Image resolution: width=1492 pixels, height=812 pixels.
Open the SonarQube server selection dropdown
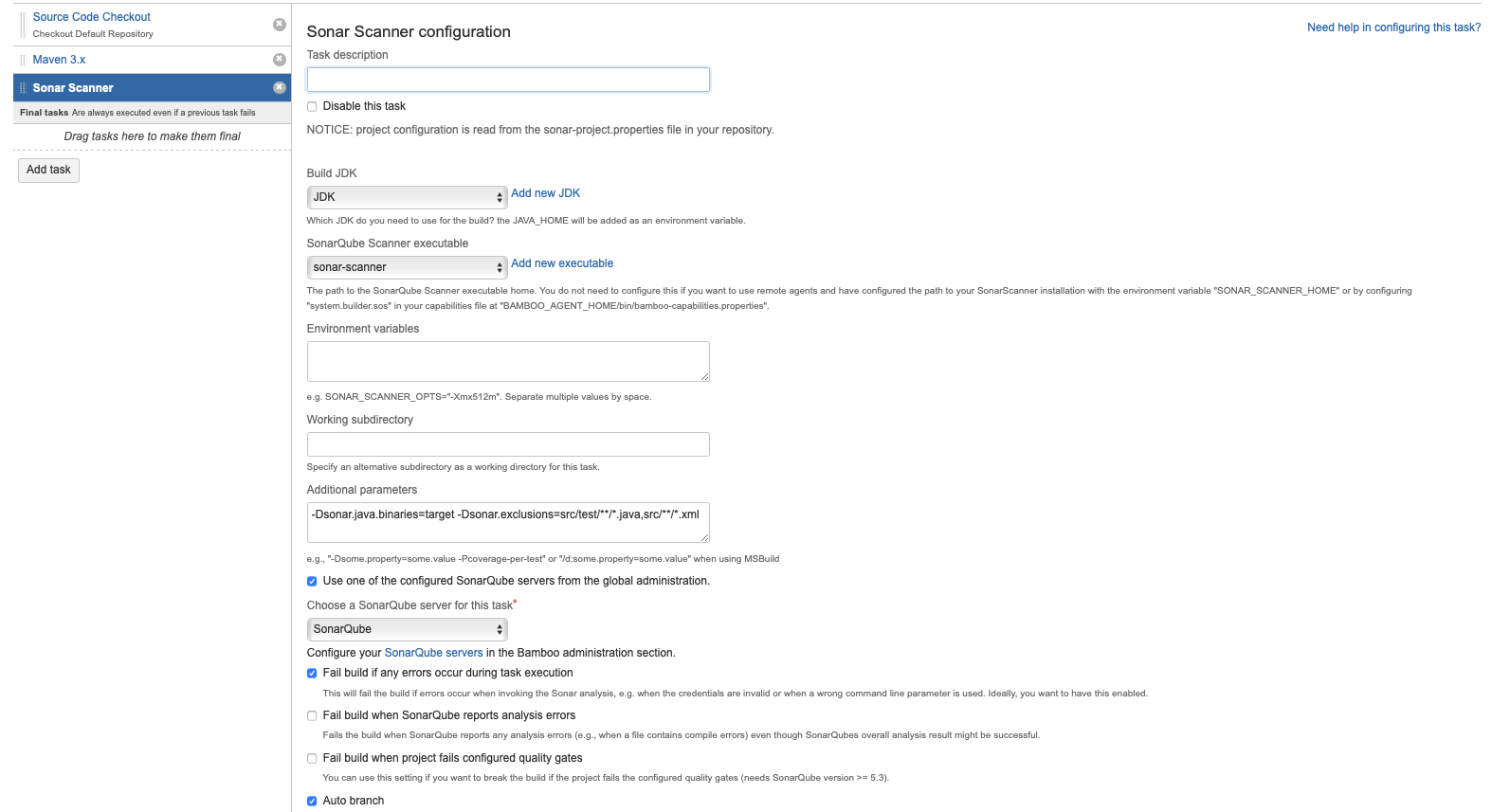pos(407,629)
